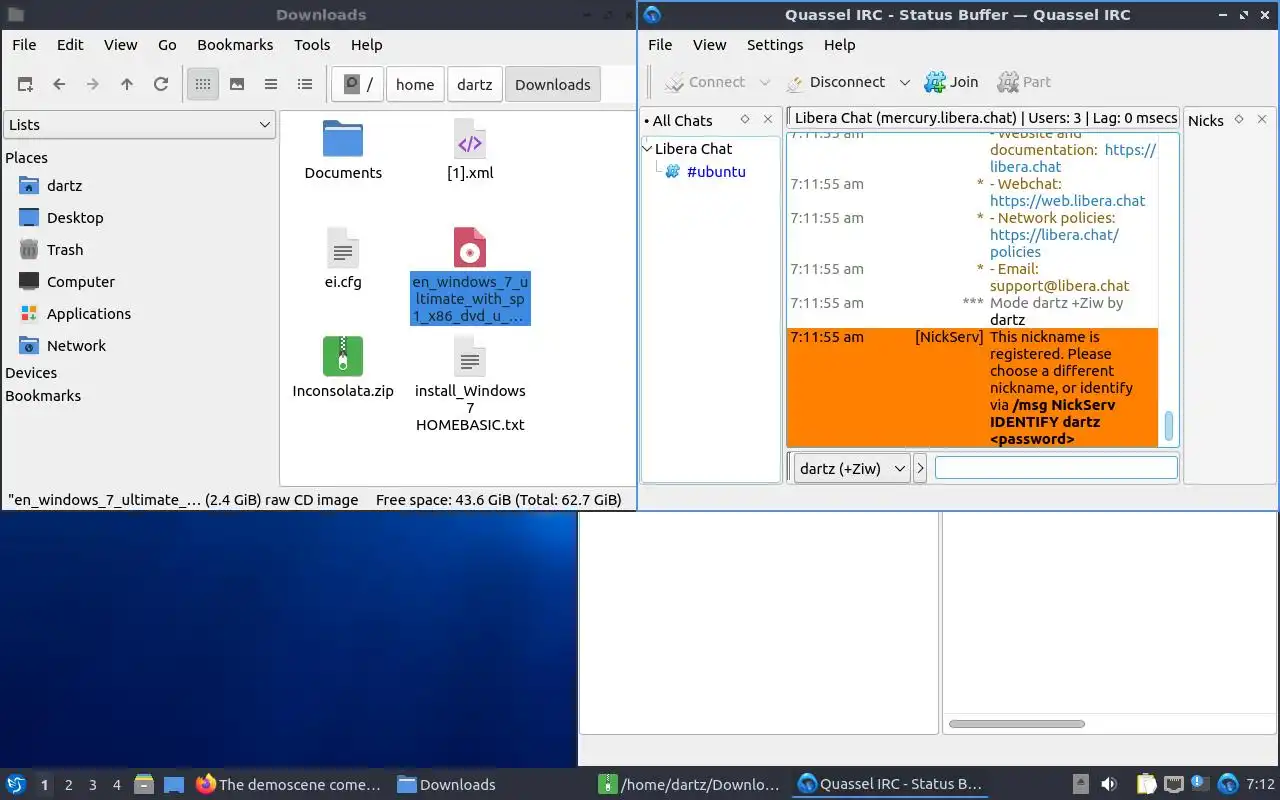The width and height of the screenshot is (1280, 800).
Task: Click the chat message input field
Action: (1056, 468)
